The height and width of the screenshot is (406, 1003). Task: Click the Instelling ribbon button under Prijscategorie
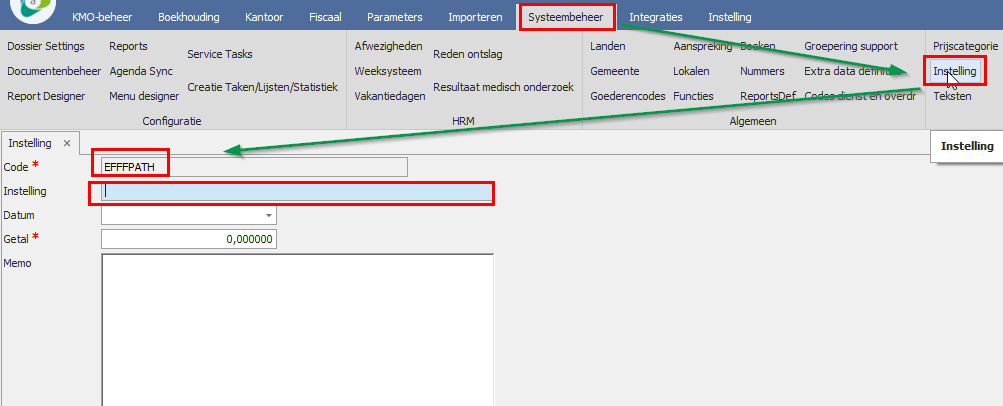click(x=954, y=71)
